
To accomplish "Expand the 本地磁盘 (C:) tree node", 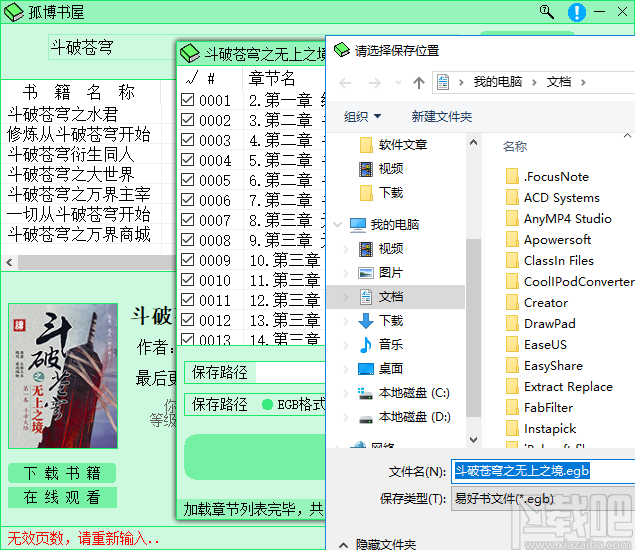I will 345,393.
